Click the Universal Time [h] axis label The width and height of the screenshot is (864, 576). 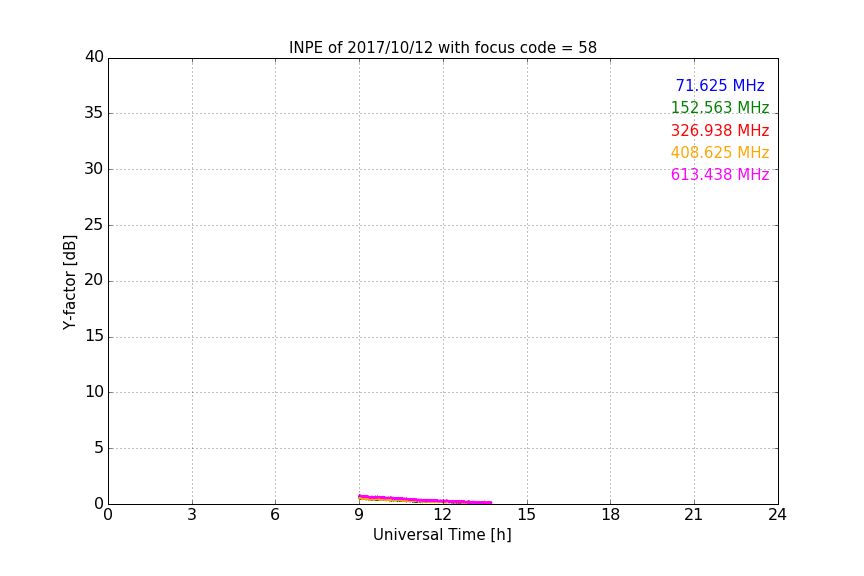[442, 535]
